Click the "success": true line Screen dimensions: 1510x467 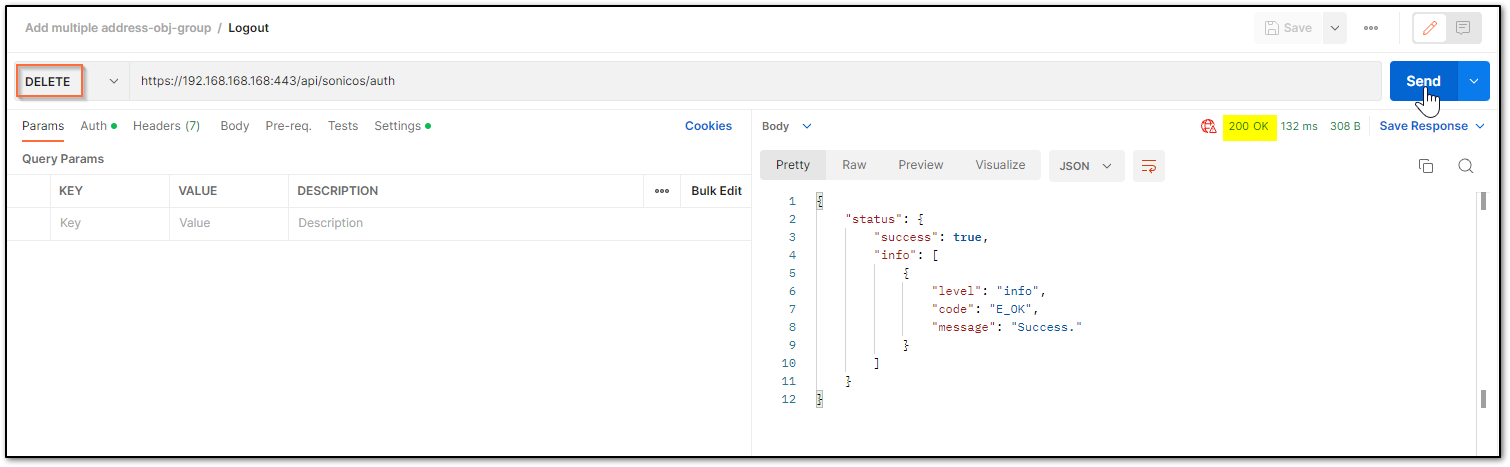pyautogui.click(x=931, y=237)
